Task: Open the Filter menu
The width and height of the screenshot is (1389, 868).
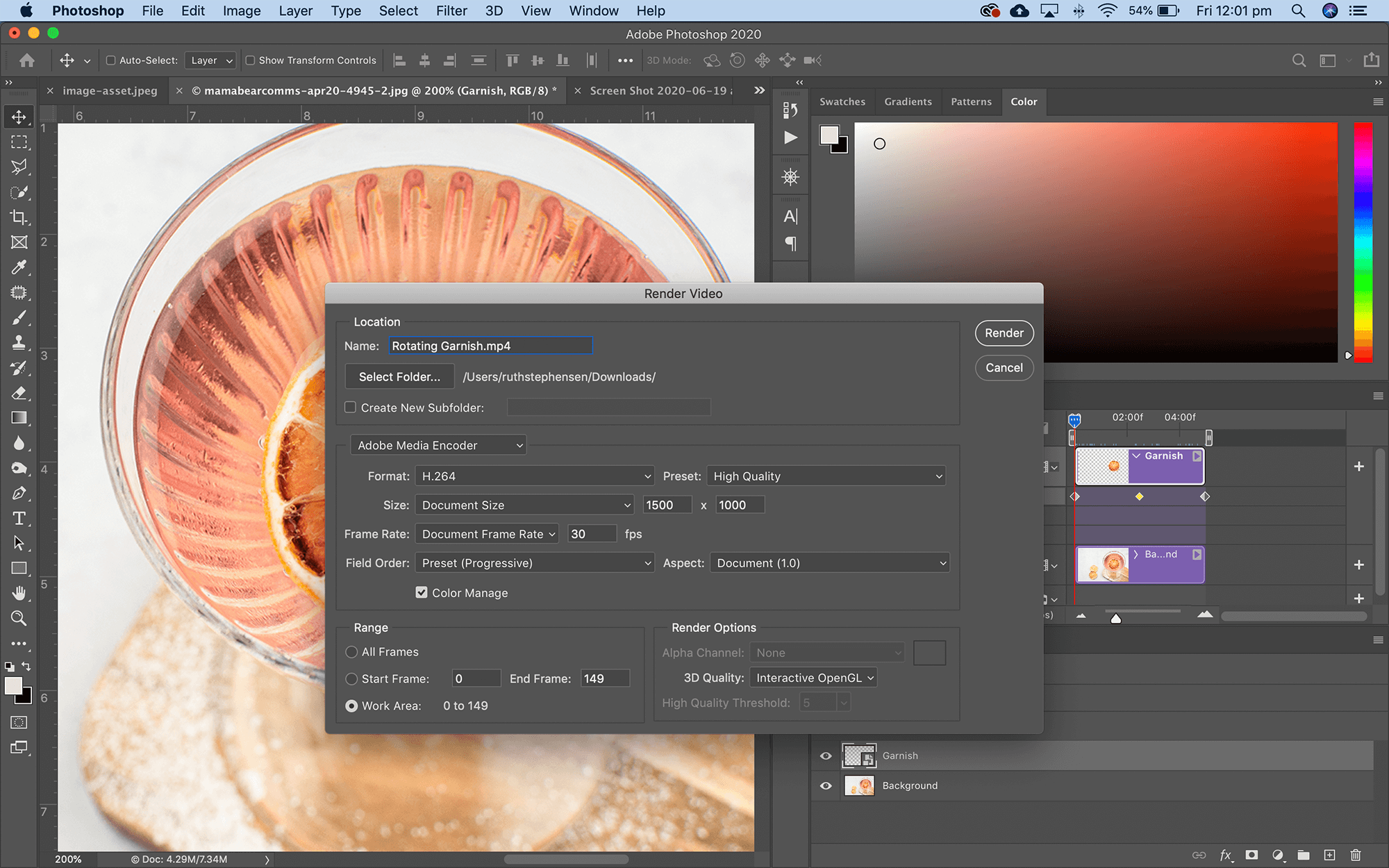Action: 451,10
